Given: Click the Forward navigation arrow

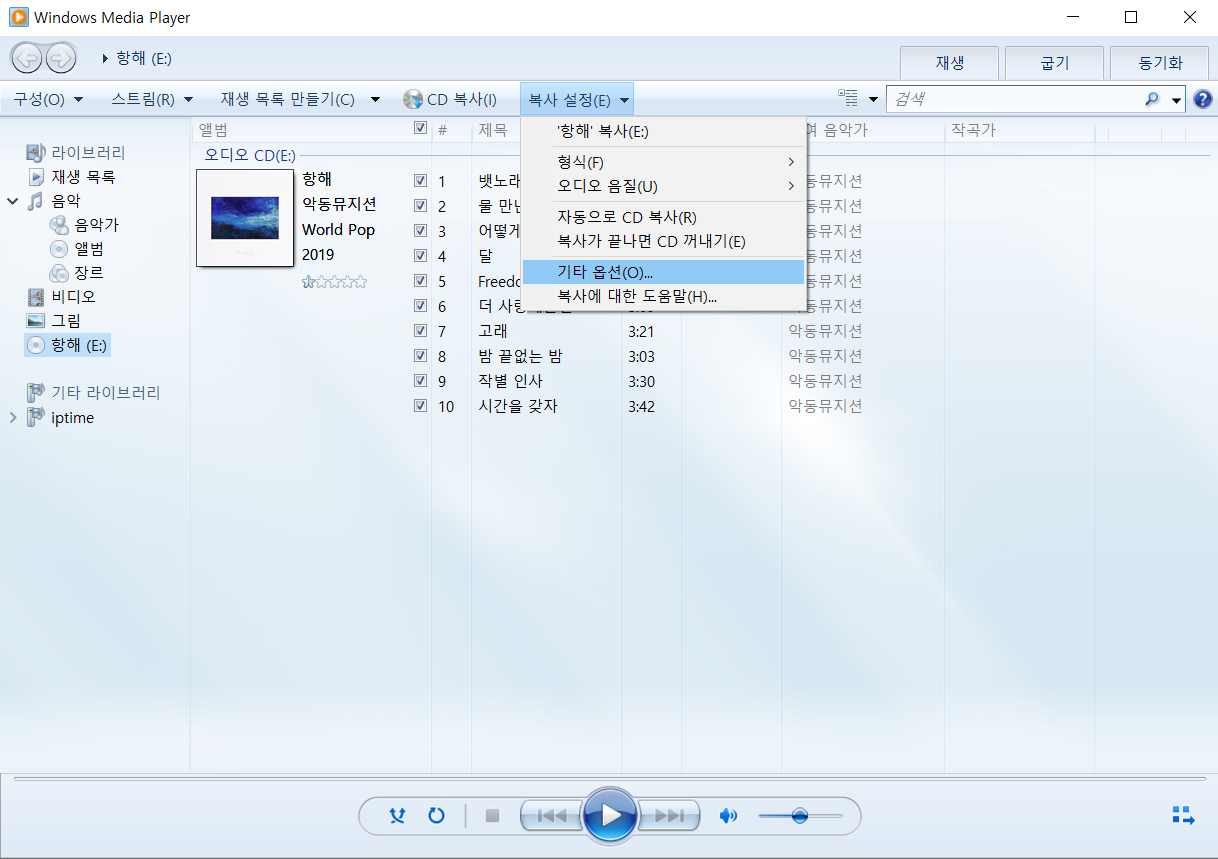Looking at the screenshot, I should coord(60,58).
